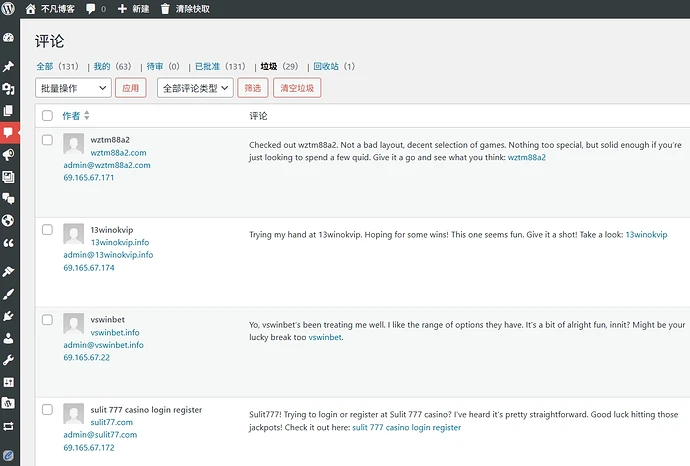Open the Plugins plug sidebar icon
Image resolution: width=690 pixels, height=466 pixels.
coord(8,316)
